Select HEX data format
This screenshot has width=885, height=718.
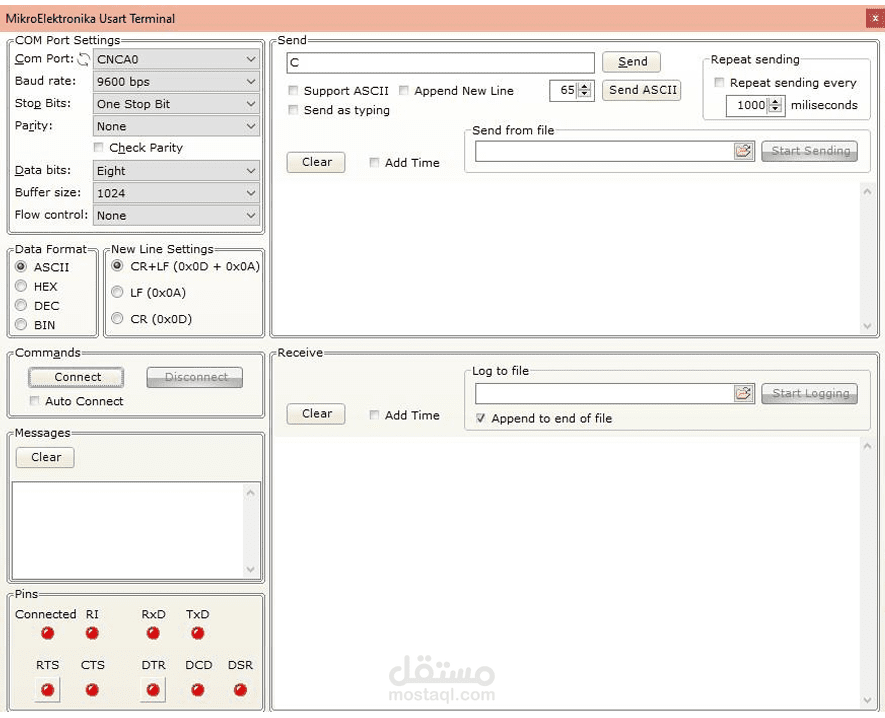(21, 286)
